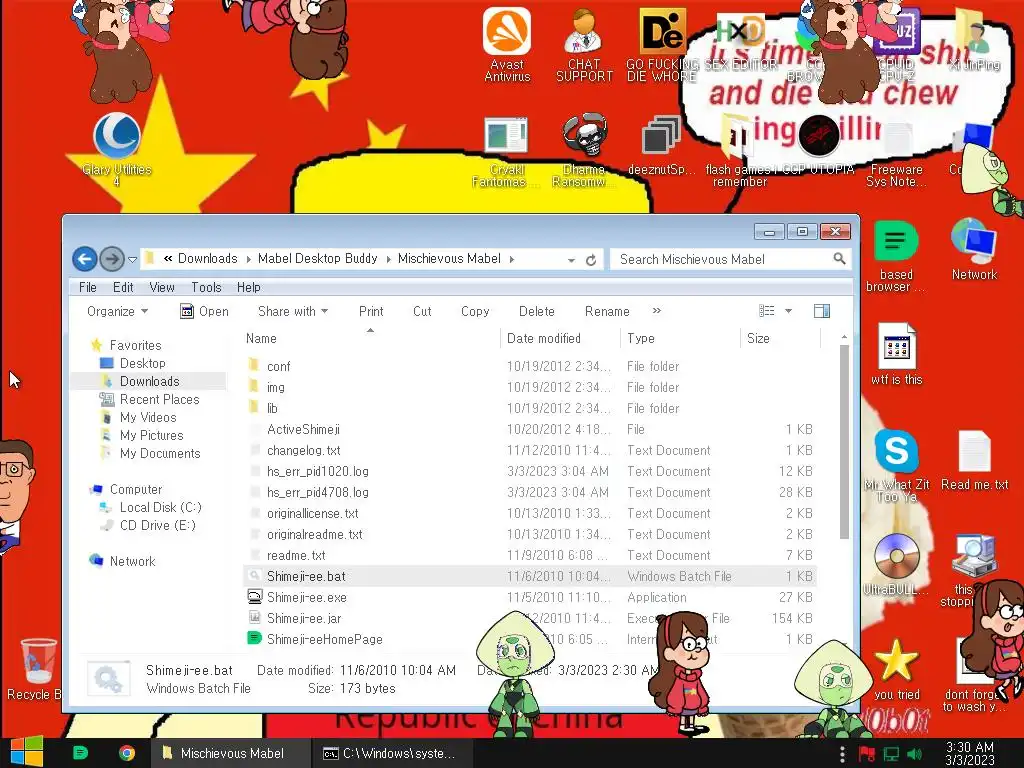Select hs_err_pid1020.log file
Image resolution: width=1024 pixels, height=768 pixels.
pos(530,471)
